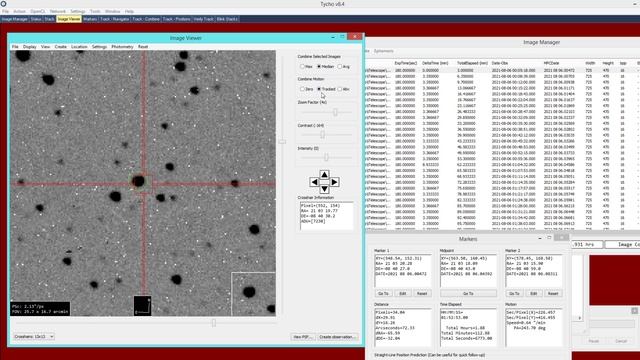Maximize the Image Viewer window
640x360 pixels.
[x=342, y=37]
